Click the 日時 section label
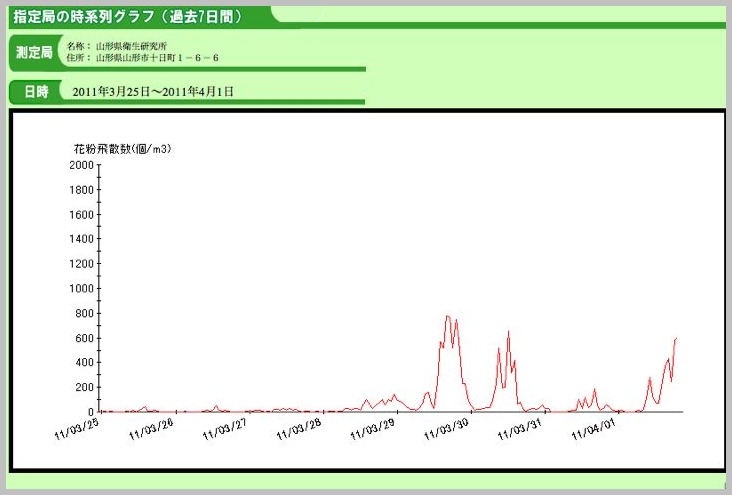 36,92
